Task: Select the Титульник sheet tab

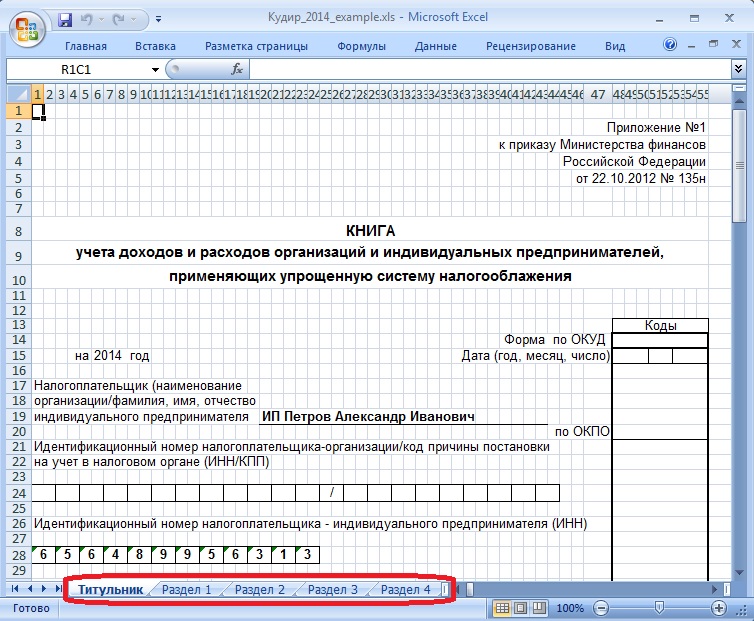Action: [111, 590]
